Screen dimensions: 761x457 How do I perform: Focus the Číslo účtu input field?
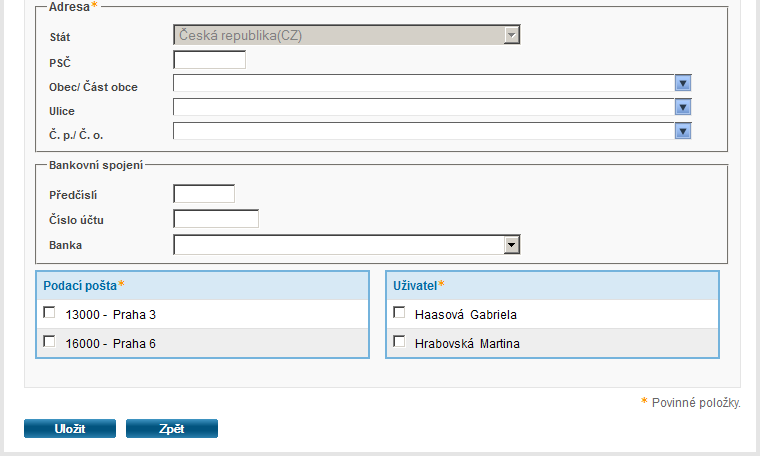(x=216, y=219)
